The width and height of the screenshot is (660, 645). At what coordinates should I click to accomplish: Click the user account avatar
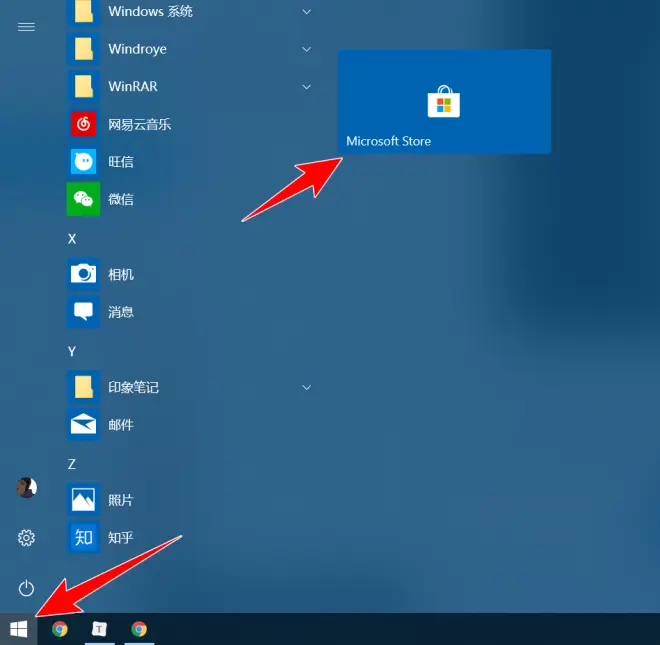click(x=26, y=488)
